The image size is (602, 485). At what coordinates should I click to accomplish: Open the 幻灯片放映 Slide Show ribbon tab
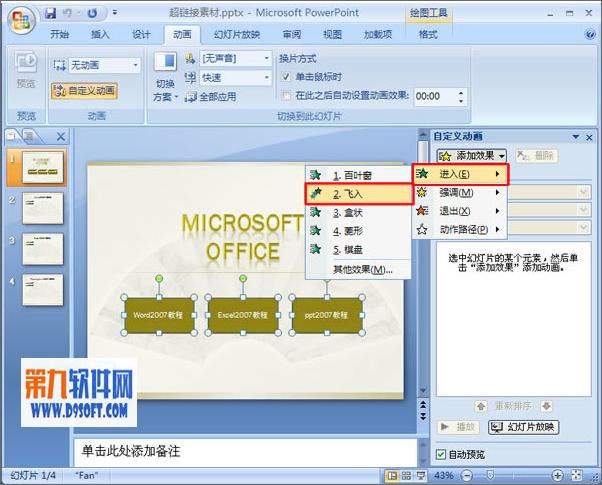tap(237, 35)
